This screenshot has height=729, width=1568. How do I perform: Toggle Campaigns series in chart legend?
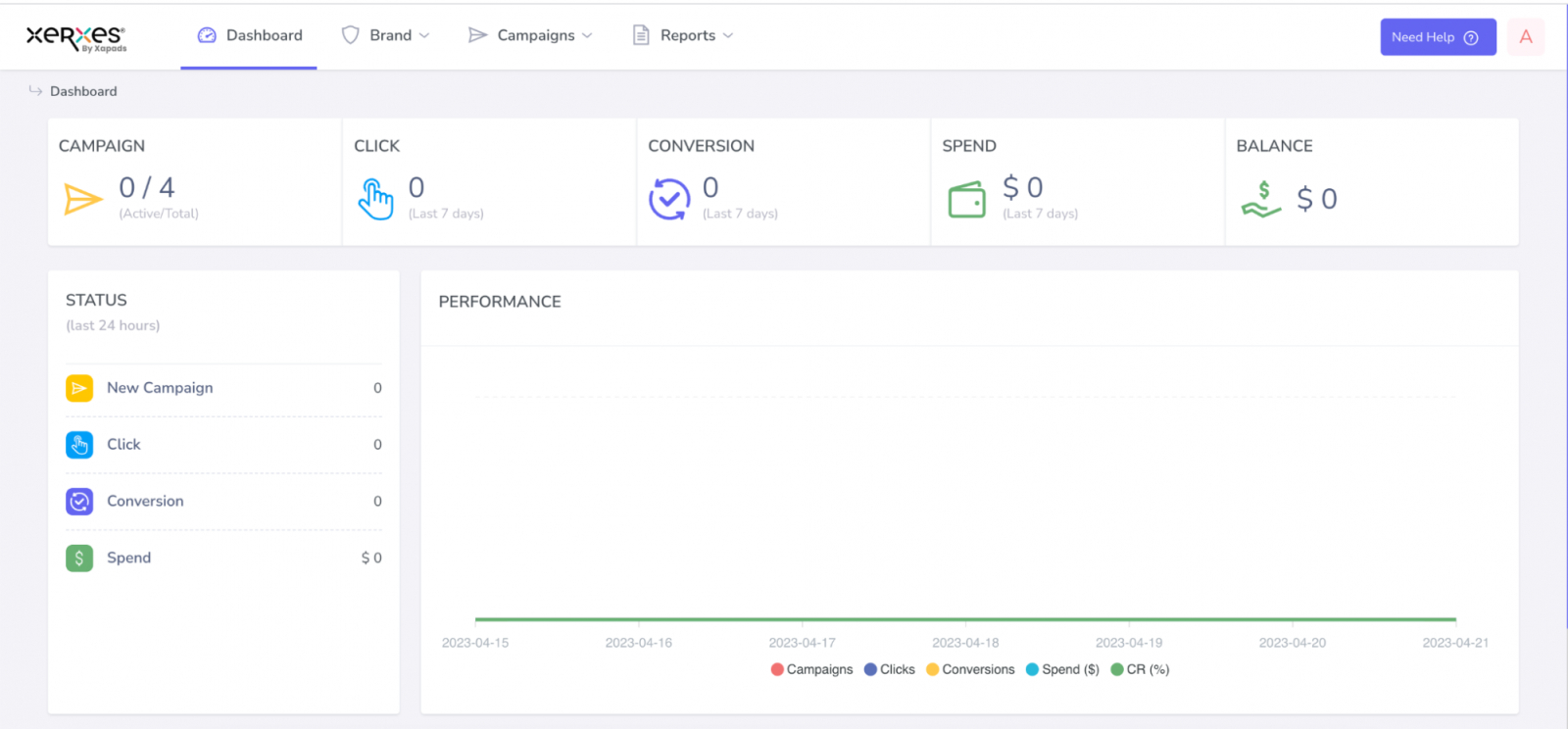[x=811, y=669]
